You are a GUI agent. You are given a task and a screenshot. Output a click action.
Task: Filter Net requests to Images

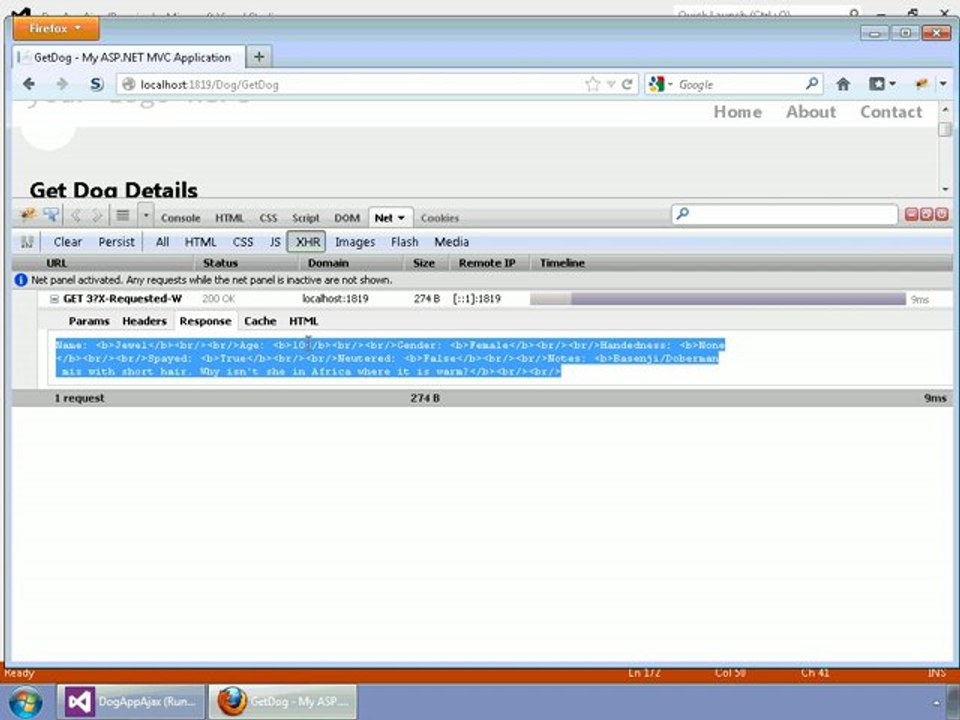pyautogui.click(x=355, y=242)
